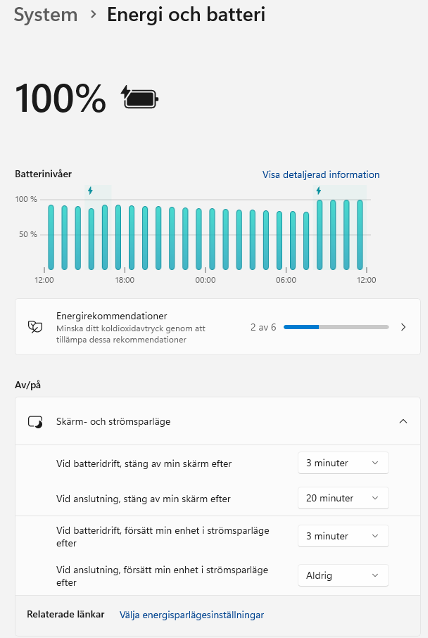Click the last battery bar before the right 12:00

[360, 235]
